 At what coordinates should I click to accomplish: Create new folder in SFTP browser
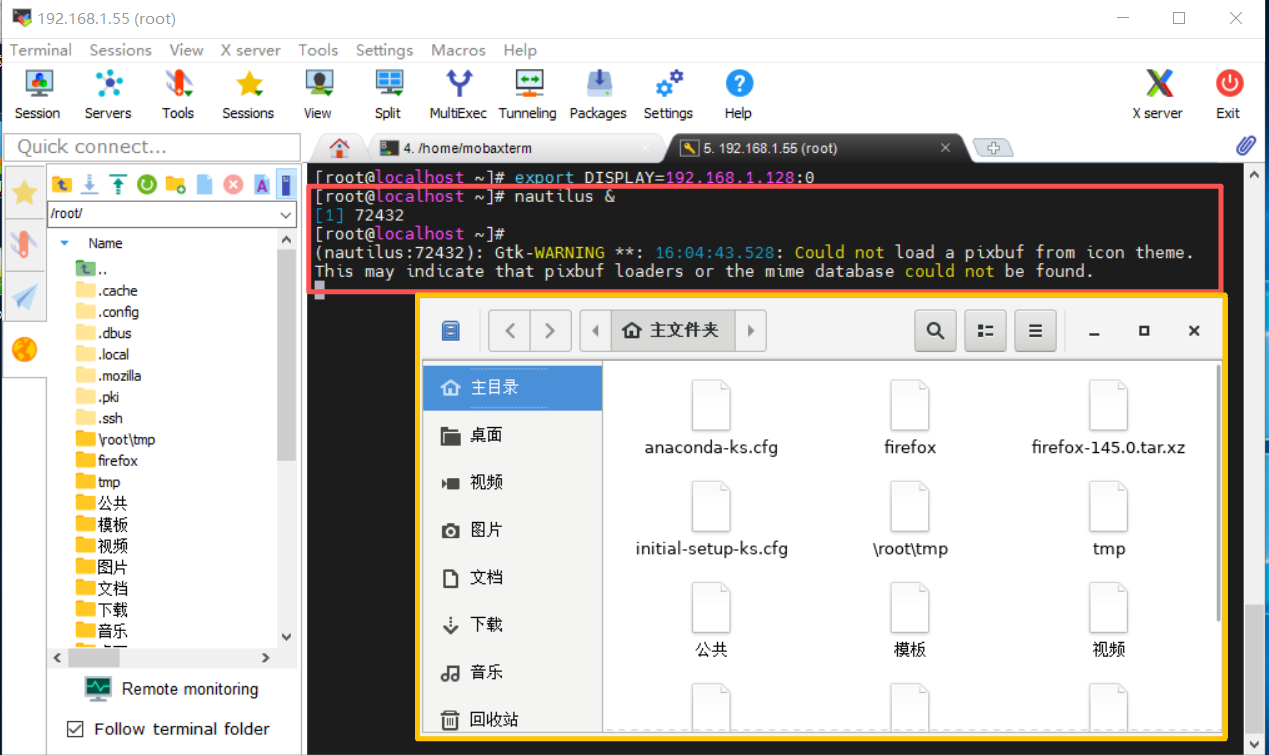pyautogui.click(x=176, y=184)
